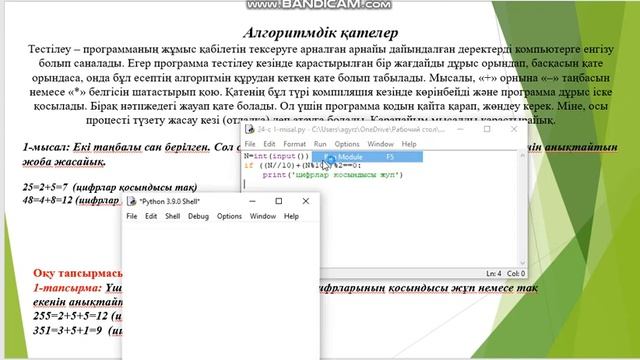640x360 pixels.
Task: Open Debug menu in Python Shell window
Action: pos(198,216)
